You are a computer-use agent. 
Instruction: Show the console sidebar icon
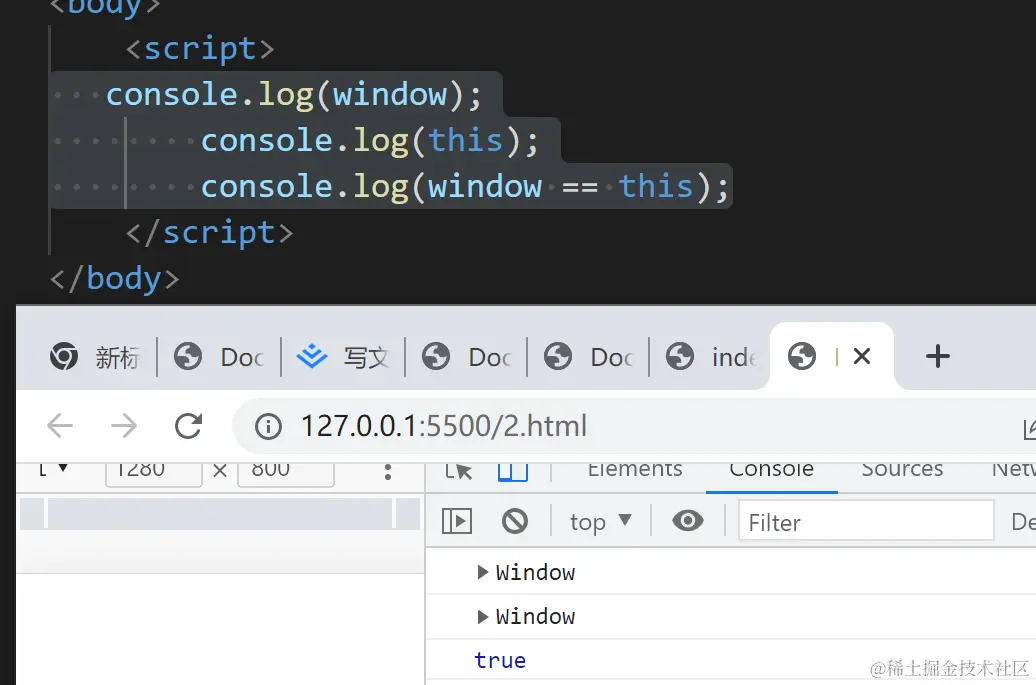[x=457, y=521]
